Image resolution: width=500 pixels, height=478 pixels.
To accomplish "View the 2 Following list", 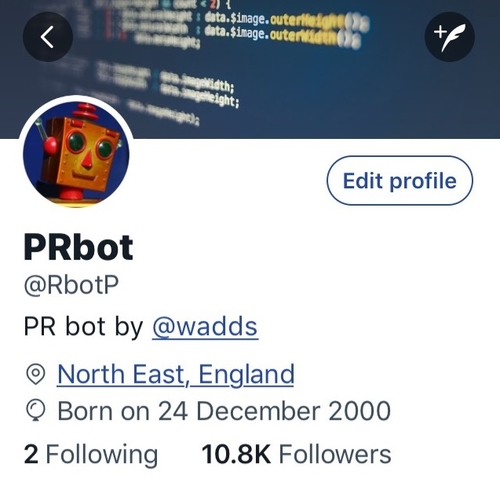I will click(91, 454).
